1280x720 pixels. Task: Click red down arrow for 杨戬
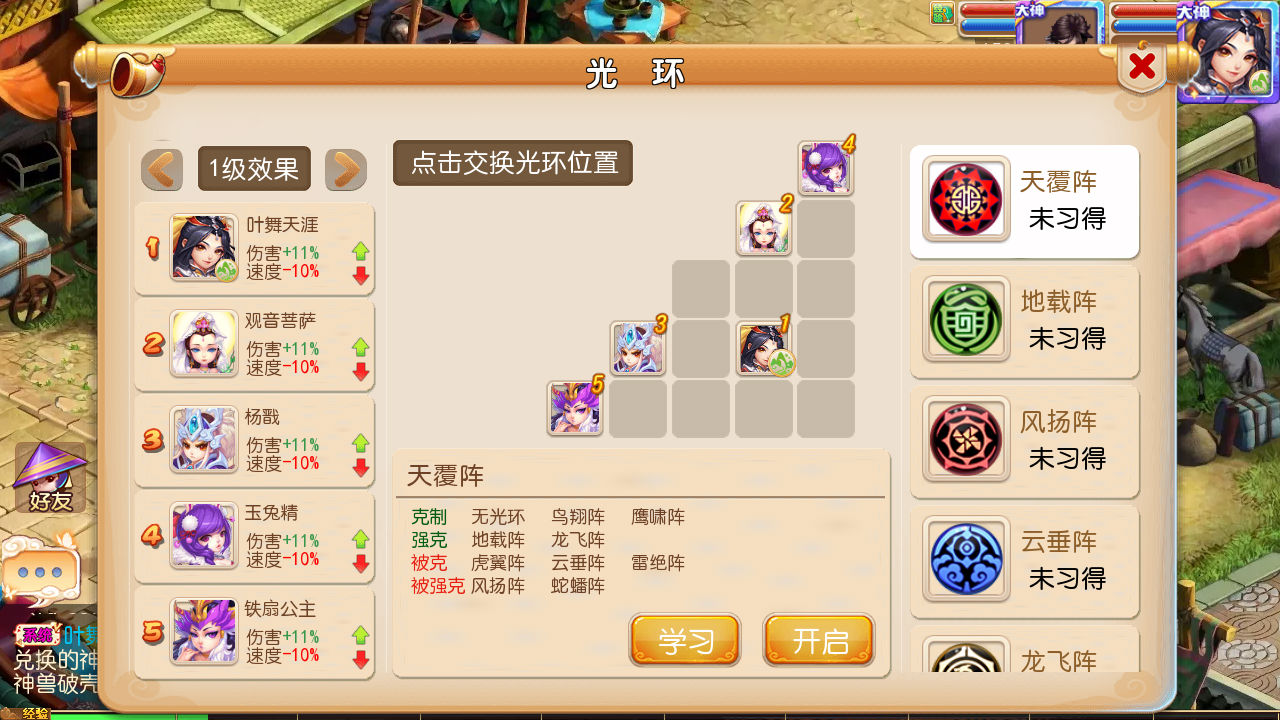point(361,468)
